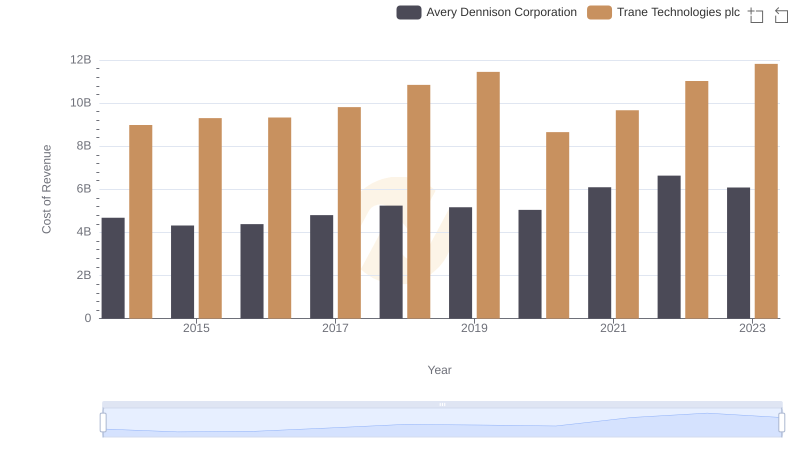Select the right handle of zoom slider
Image resolution: width=800 pixels, height=461 pixels.
click(x=782, y=423)
